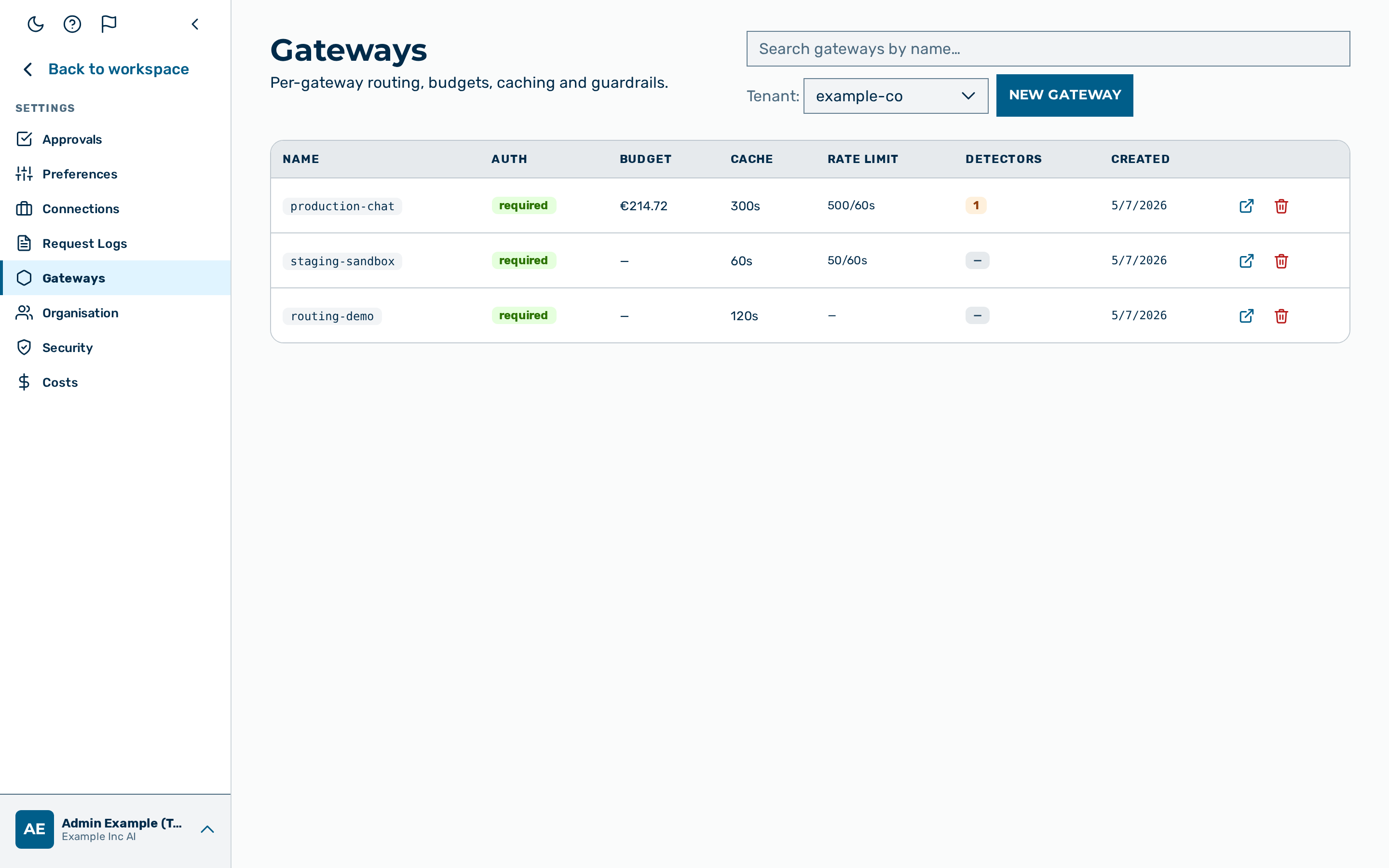Click the flag feedback icon
This screenshot has width=1389, height=868.
(x=109, y=24)
